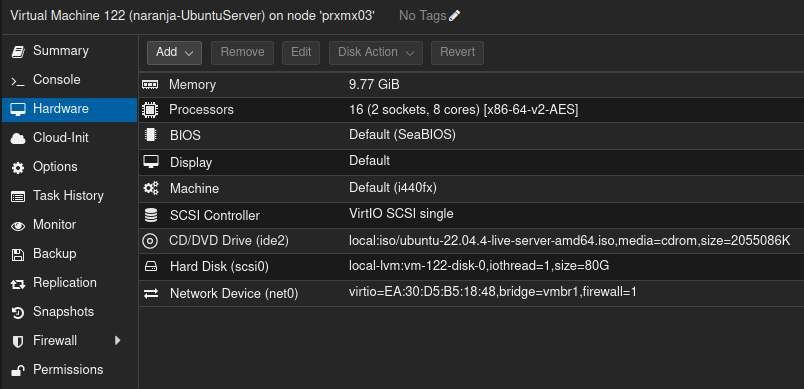Screen dimensions: 804x389
Task: Click the Virtual Machine 122 title
Action: click(193, 16)
